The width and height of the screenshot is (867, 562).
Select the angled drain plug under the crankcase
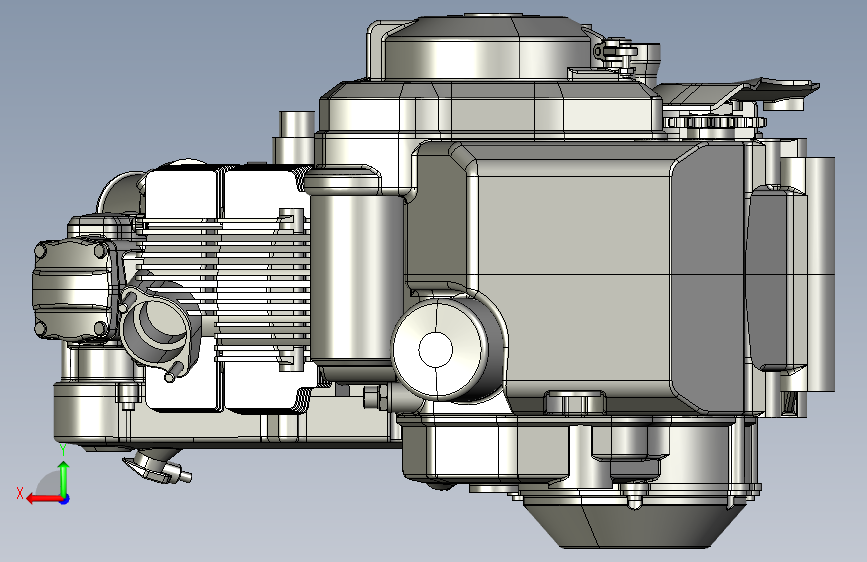coord(158,467)
